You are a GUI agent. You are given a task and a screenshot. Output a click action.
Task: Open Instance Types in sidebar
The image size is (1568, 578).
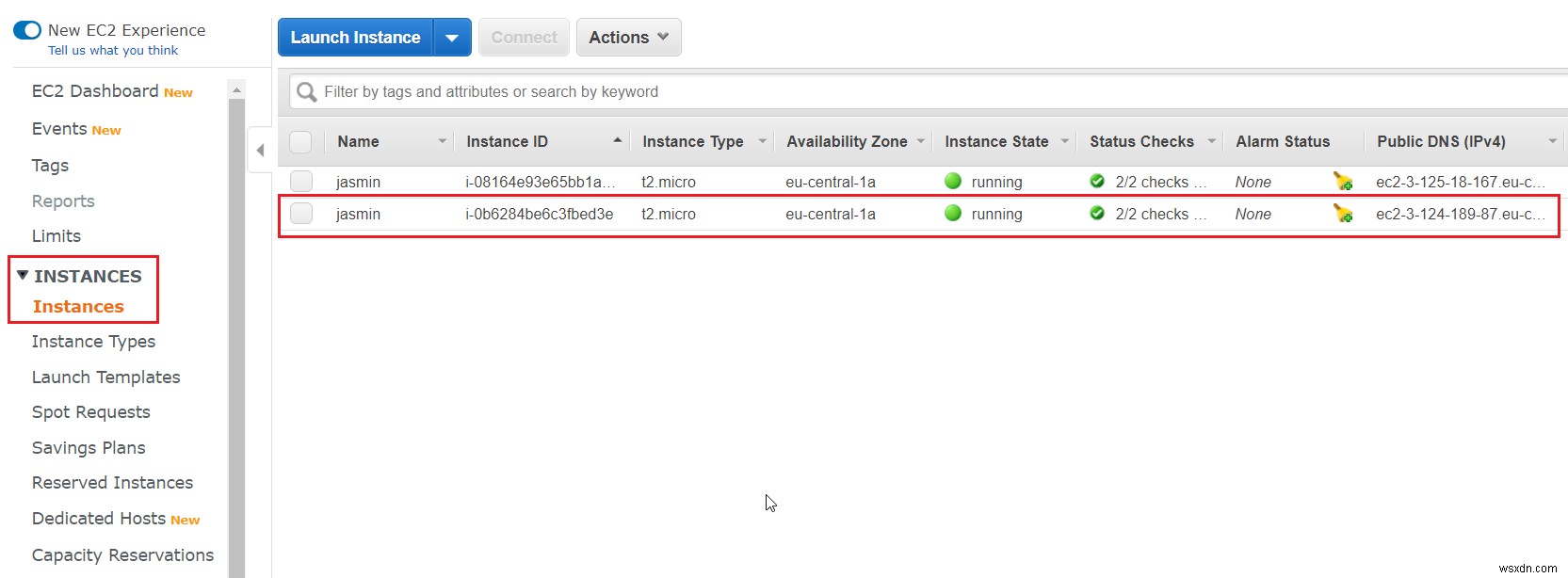(93, 342)
